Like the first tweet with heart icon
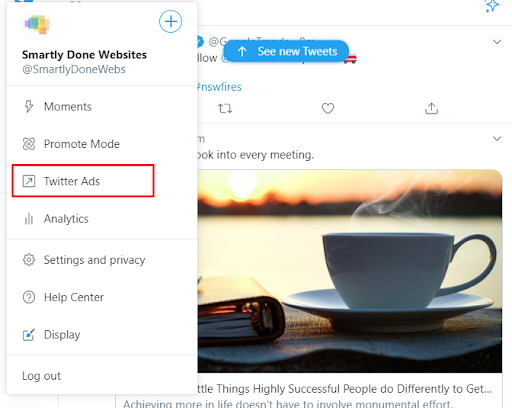512x408 pixels. (x=328, y=108)
